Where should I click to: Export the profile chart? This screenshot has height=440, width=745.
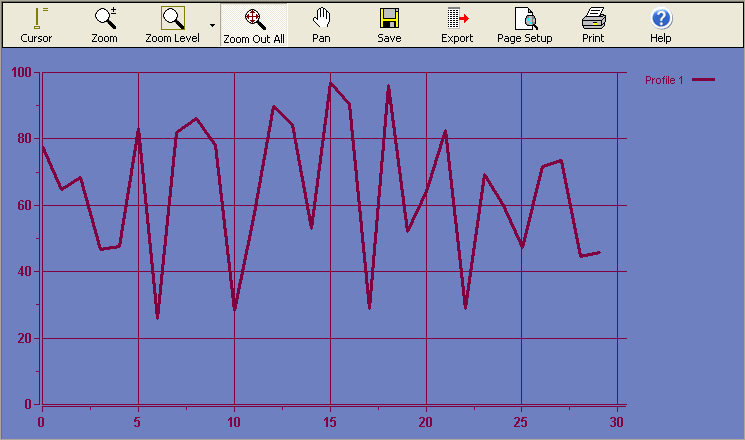pyautogui.click(x=457, y=24)
